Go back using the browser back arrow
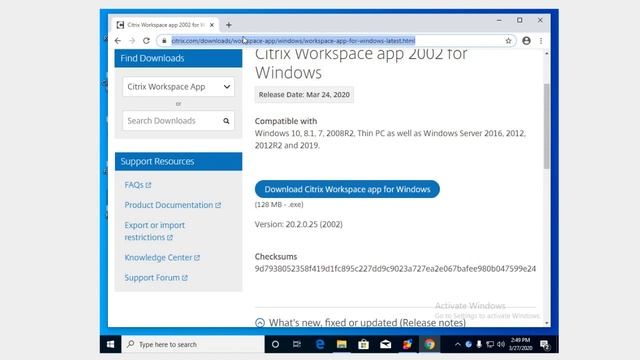Screen dimensions: 640x360 pyautogui.click(x=118, y=41)
